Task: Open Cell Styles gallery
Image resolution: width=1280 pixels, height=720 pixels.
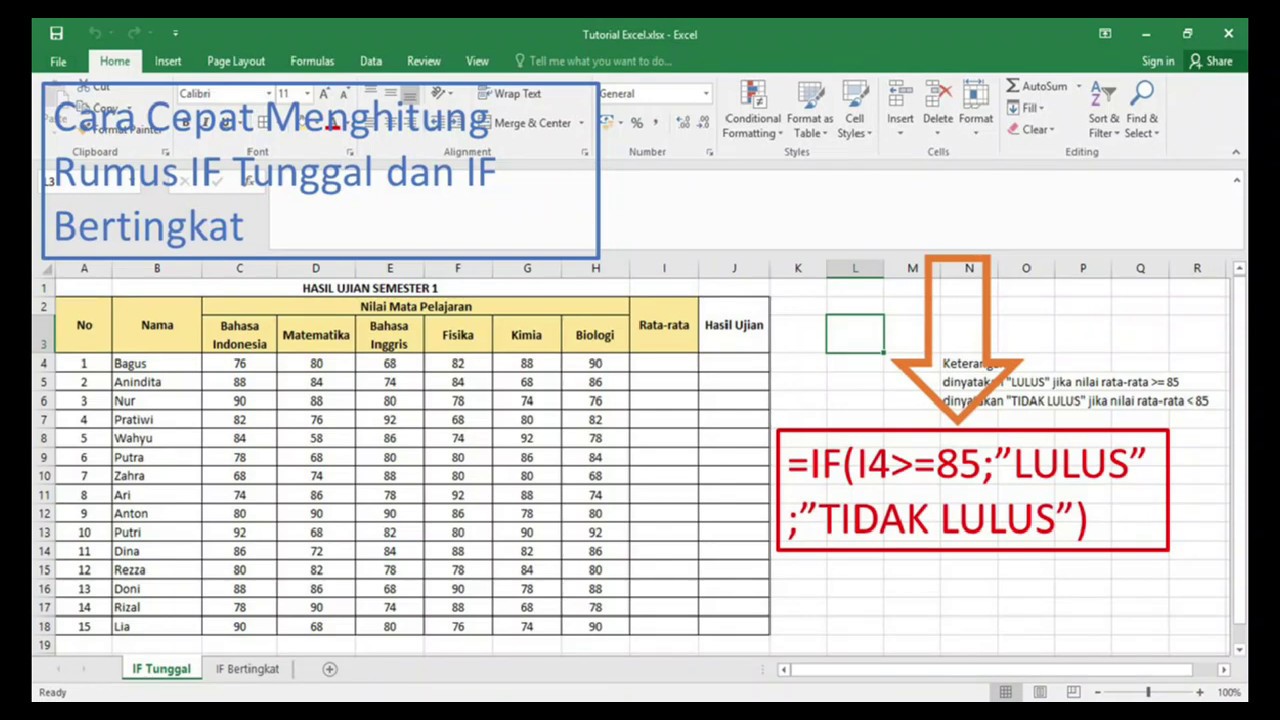Action: (854, 110)
